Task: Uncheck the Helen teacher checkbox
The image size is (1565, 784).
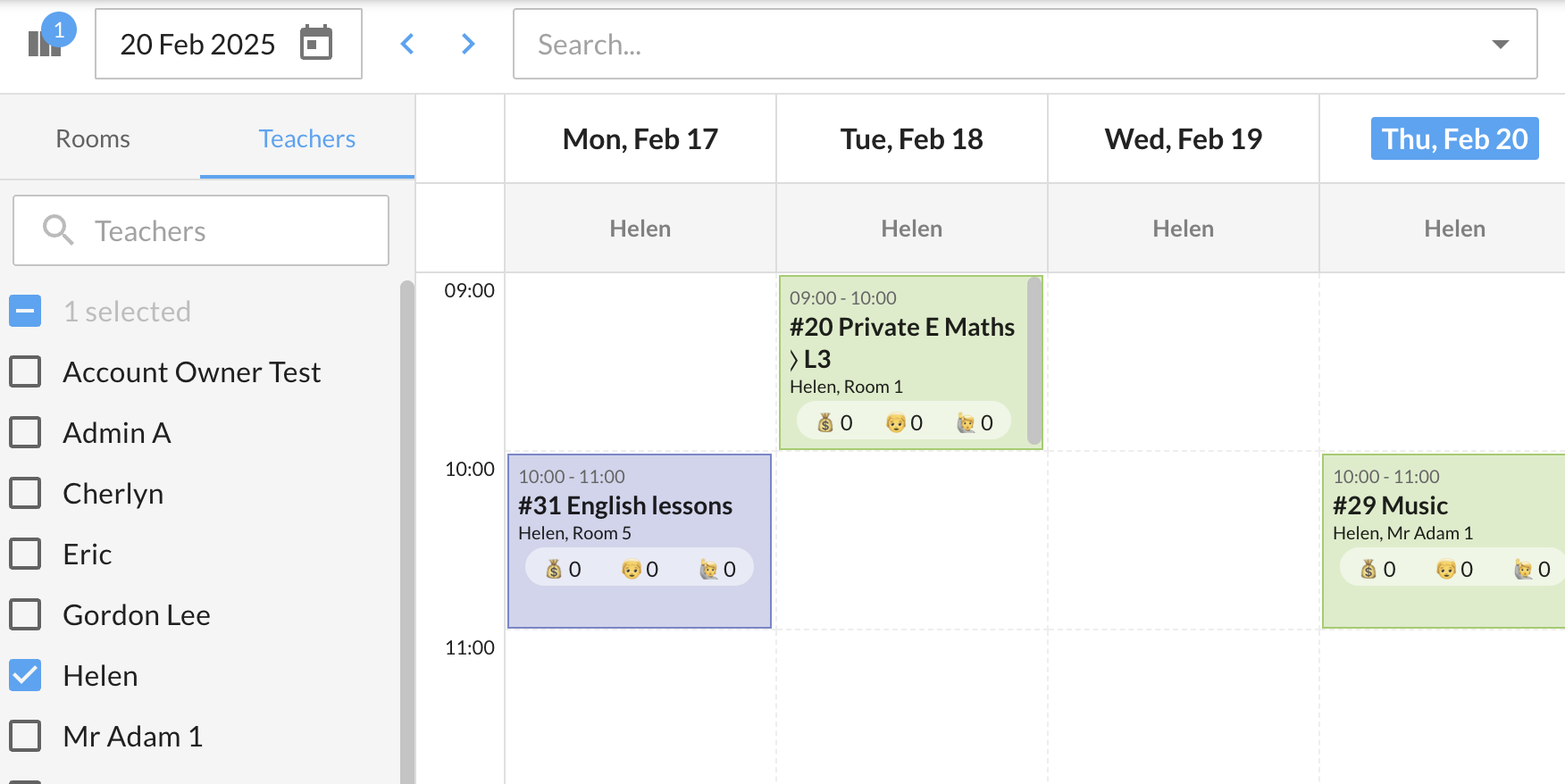Action: coord(25,676)
